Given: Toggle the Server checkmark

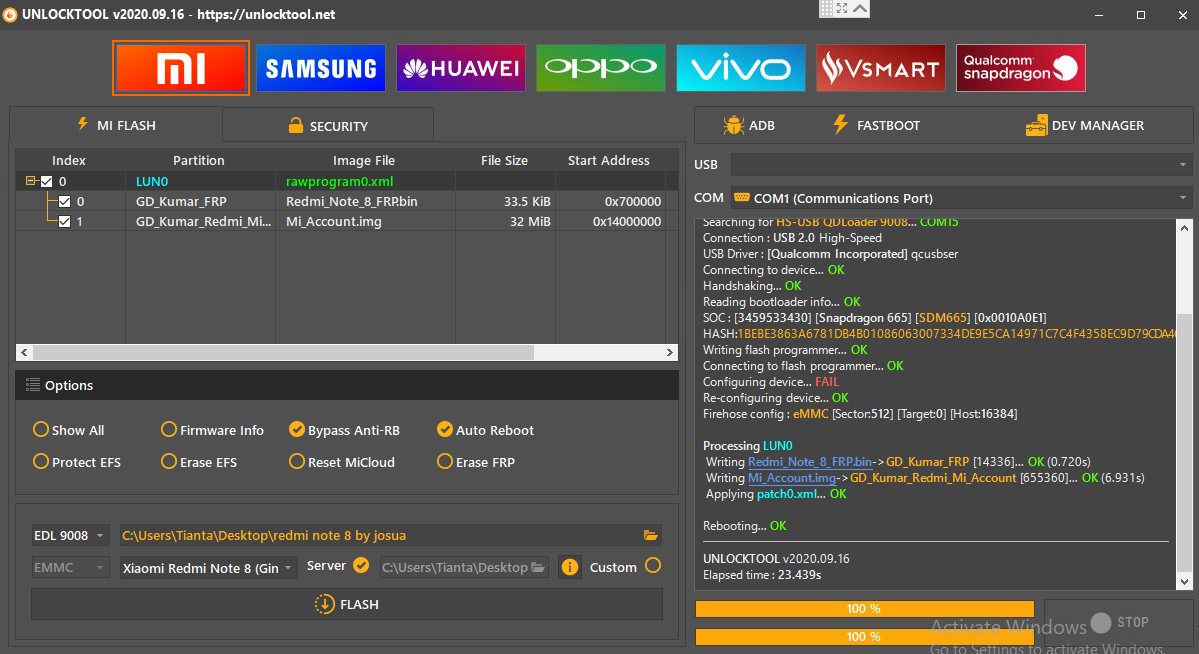Looking at the screenshot, I should pyautogui.click(x=361, y=565).
